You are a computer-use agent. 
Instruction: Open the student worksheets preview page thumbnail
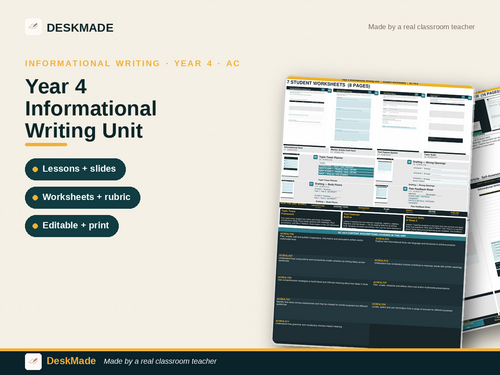(x=372, y=213)
